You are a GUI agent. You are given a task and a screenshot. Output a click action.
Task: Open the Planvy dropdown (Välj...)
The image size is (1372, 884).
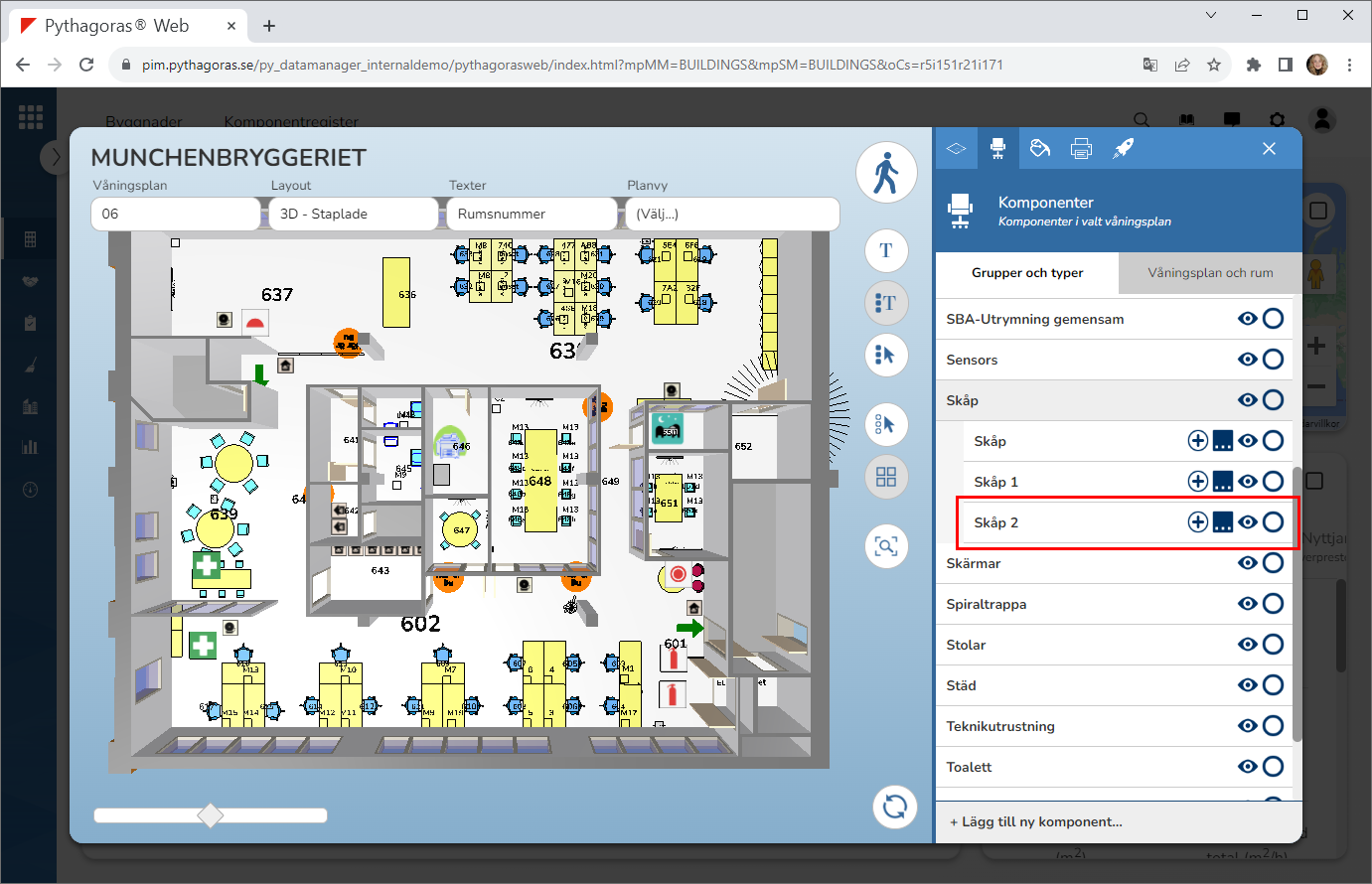coord(731,214)
